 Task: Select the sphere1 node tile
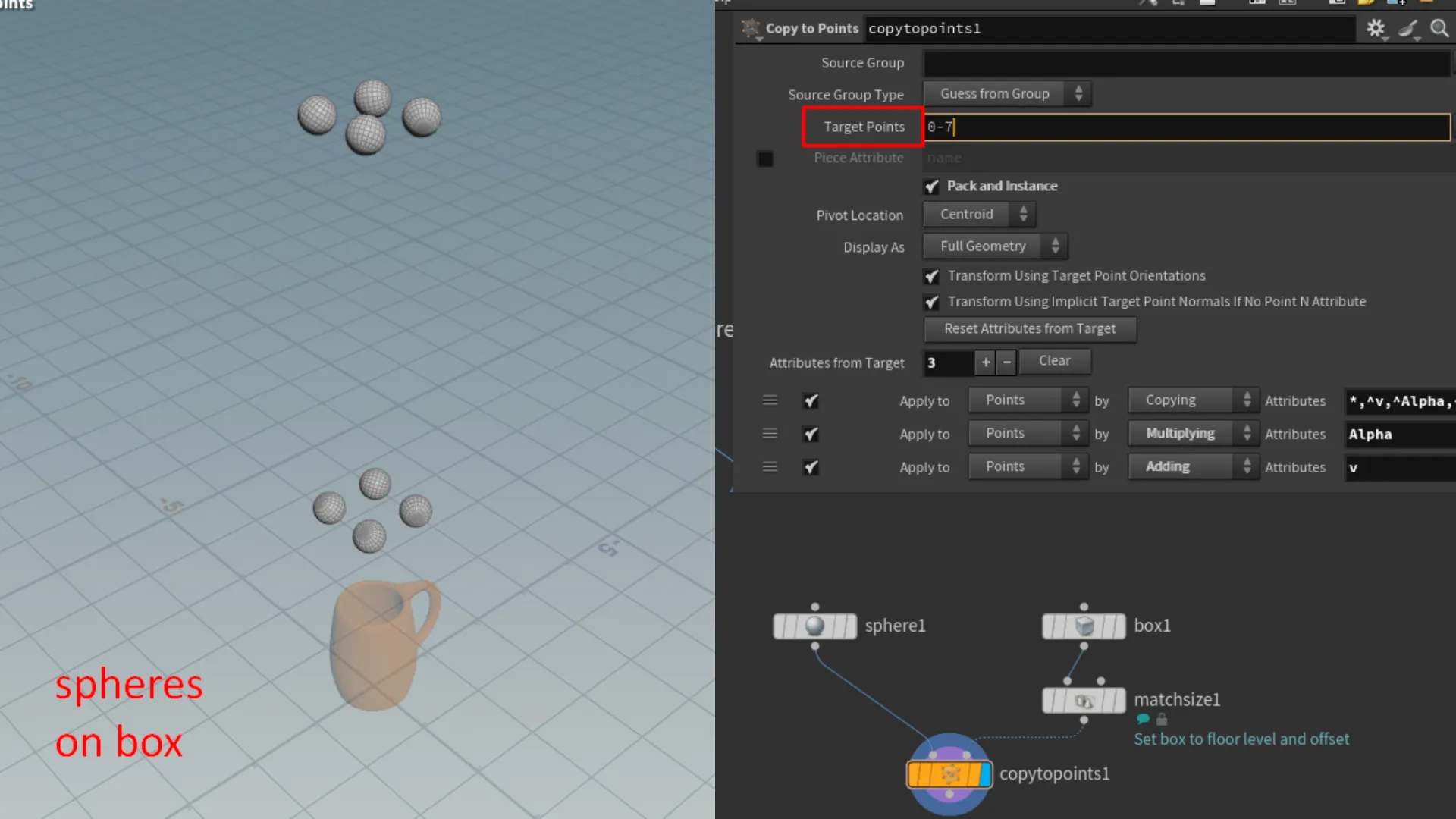click(x=814, y=626)
